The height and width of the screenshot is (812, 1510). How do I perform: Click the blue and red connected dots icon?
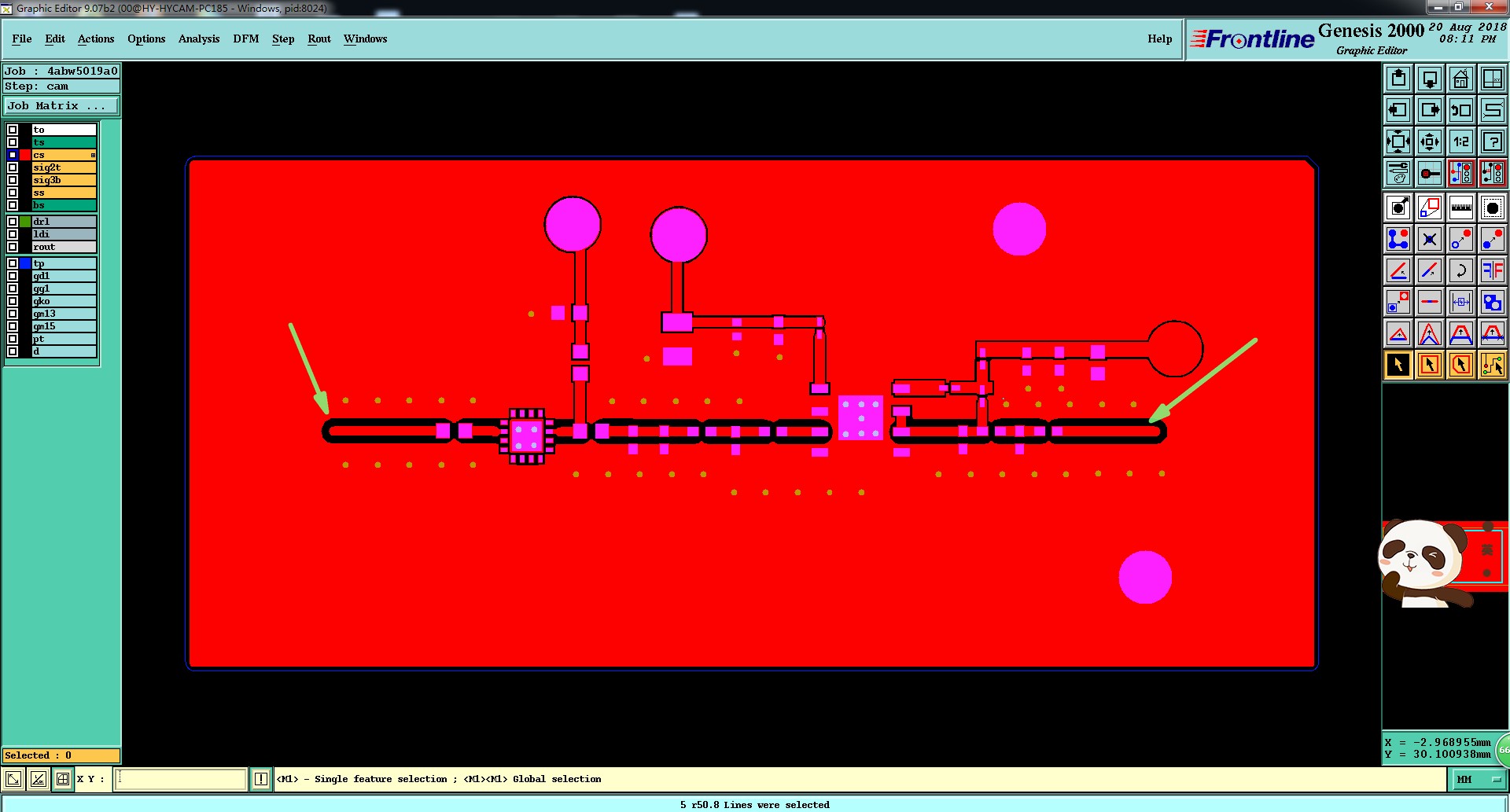(x=1398, y=239)
